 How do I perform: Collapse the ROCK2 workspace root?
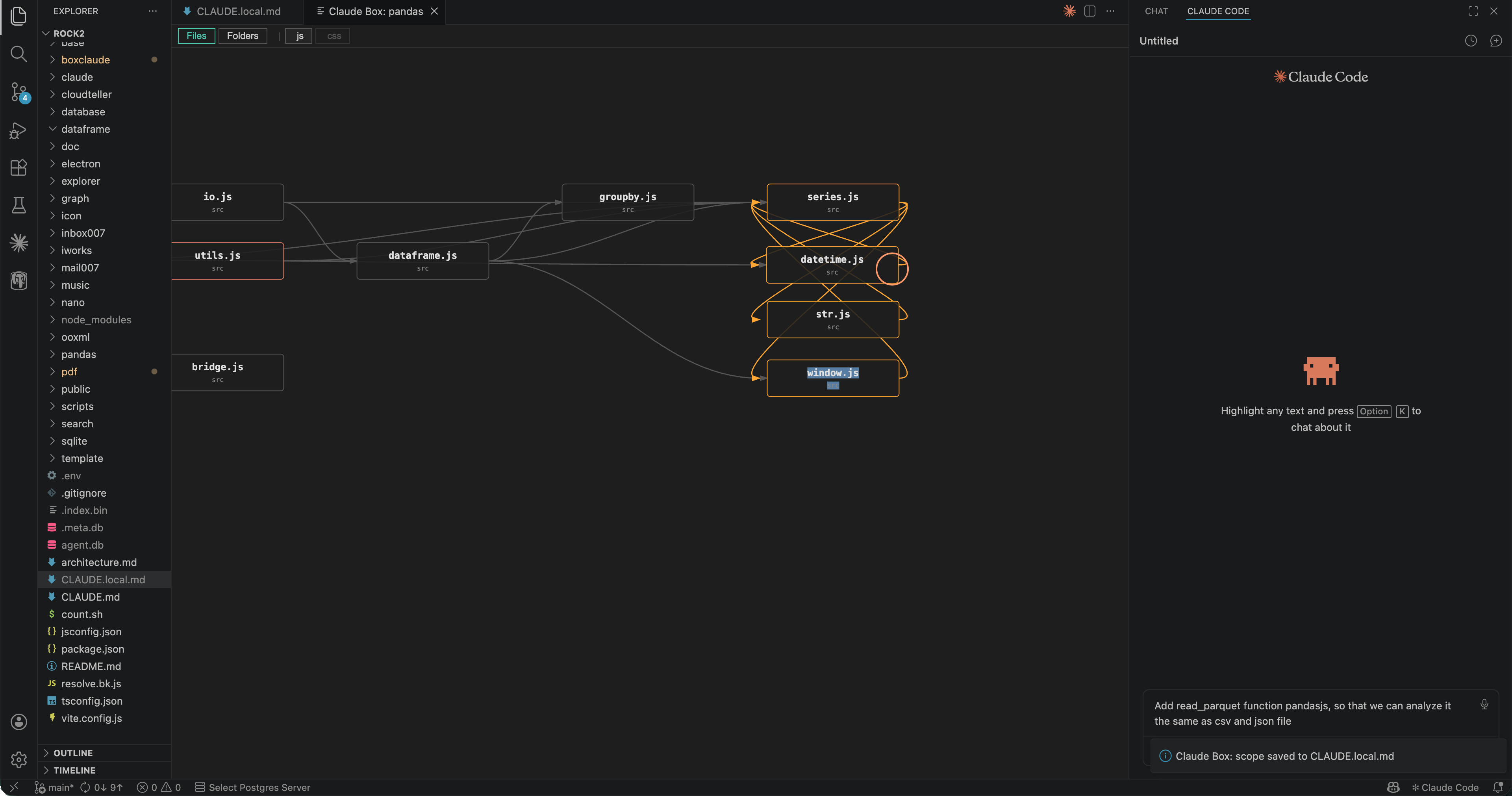[104, 33]
